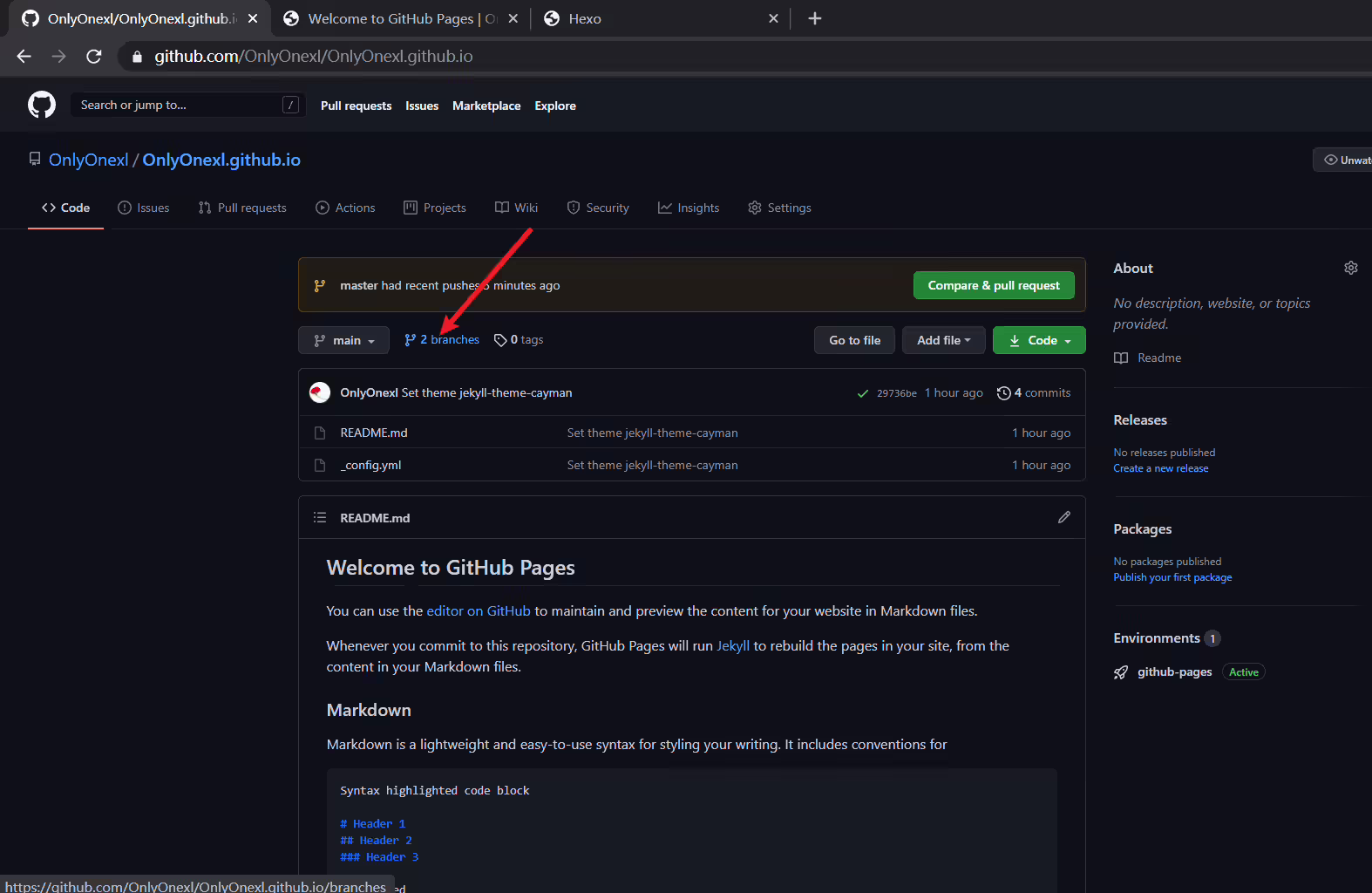
Task: Expand the main branch dropdown
Action: point(343,340)
